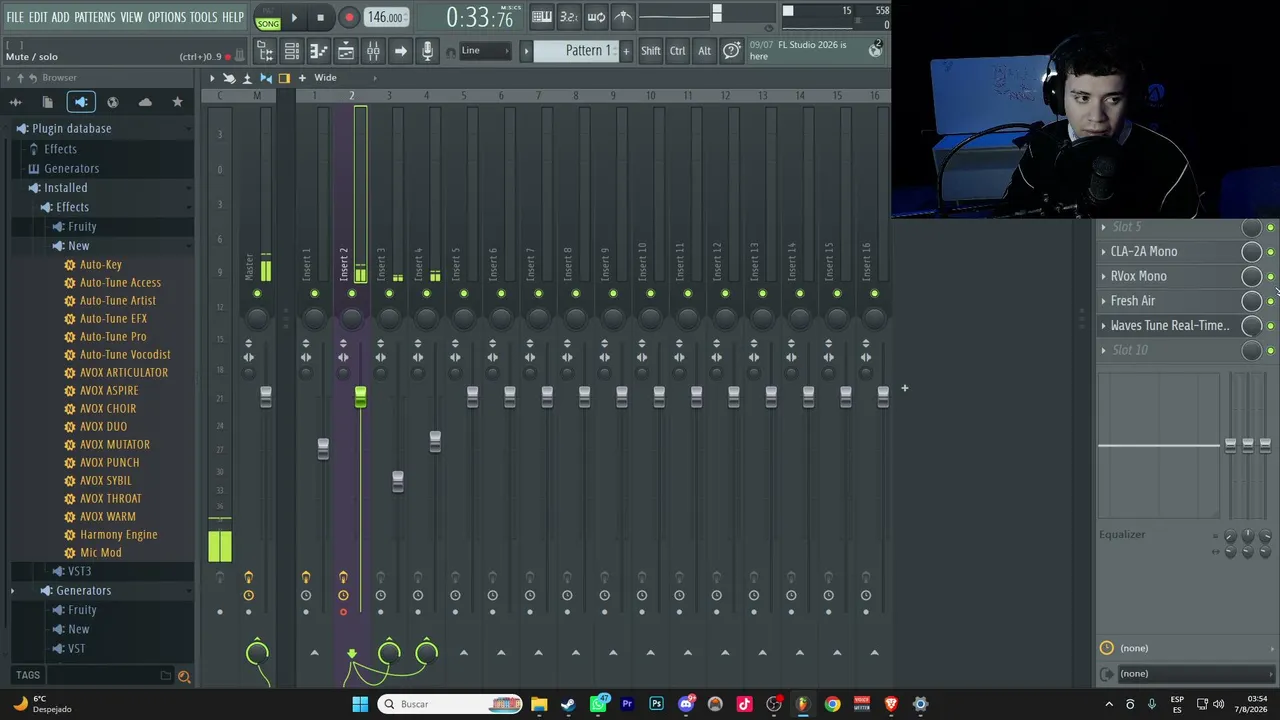Click the Windows Start button
The width and height of the screenshot is (1280, 720).
coord(360,704)
